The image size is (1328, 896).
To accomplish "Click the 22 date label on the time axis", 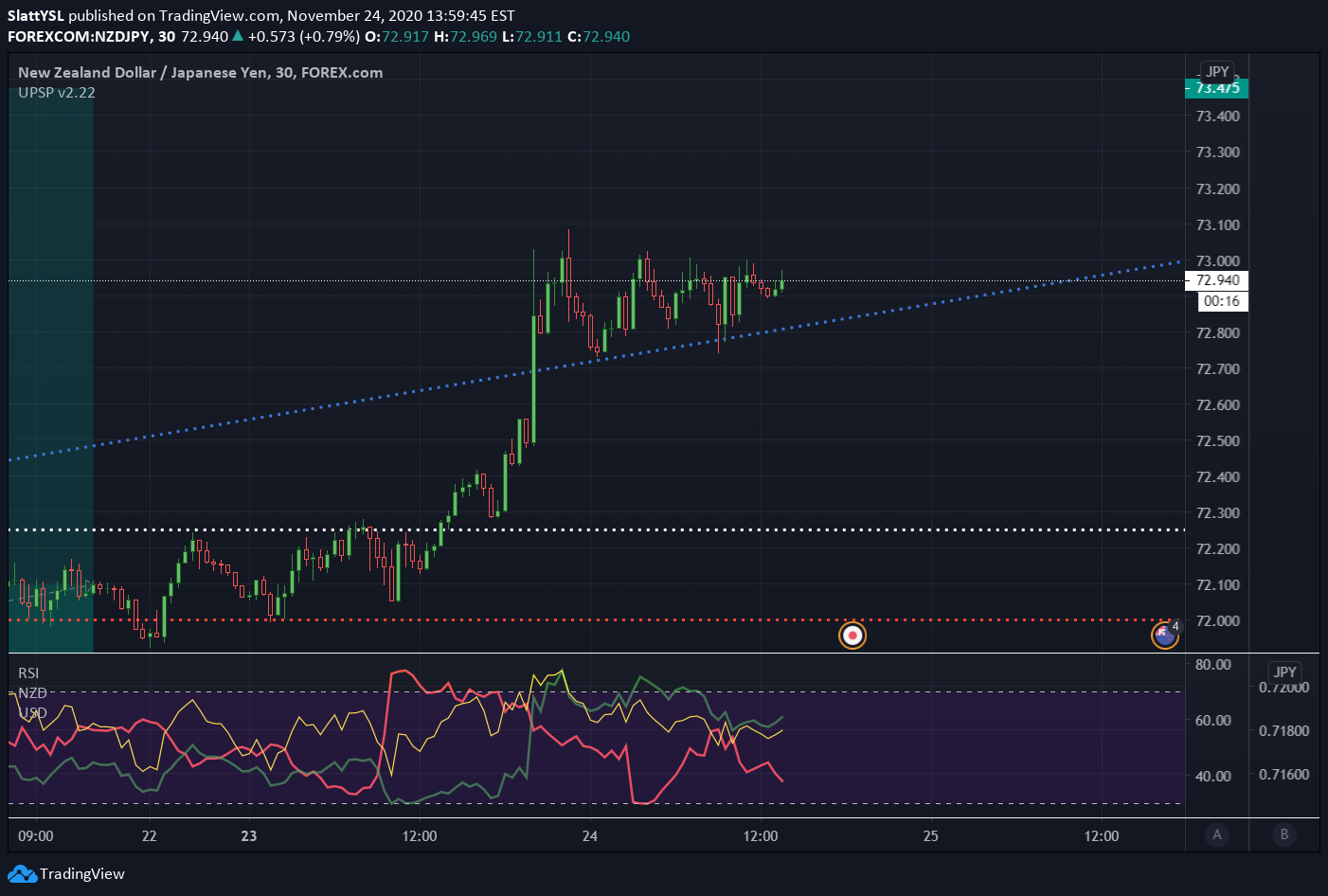I will tap(149, 835).
